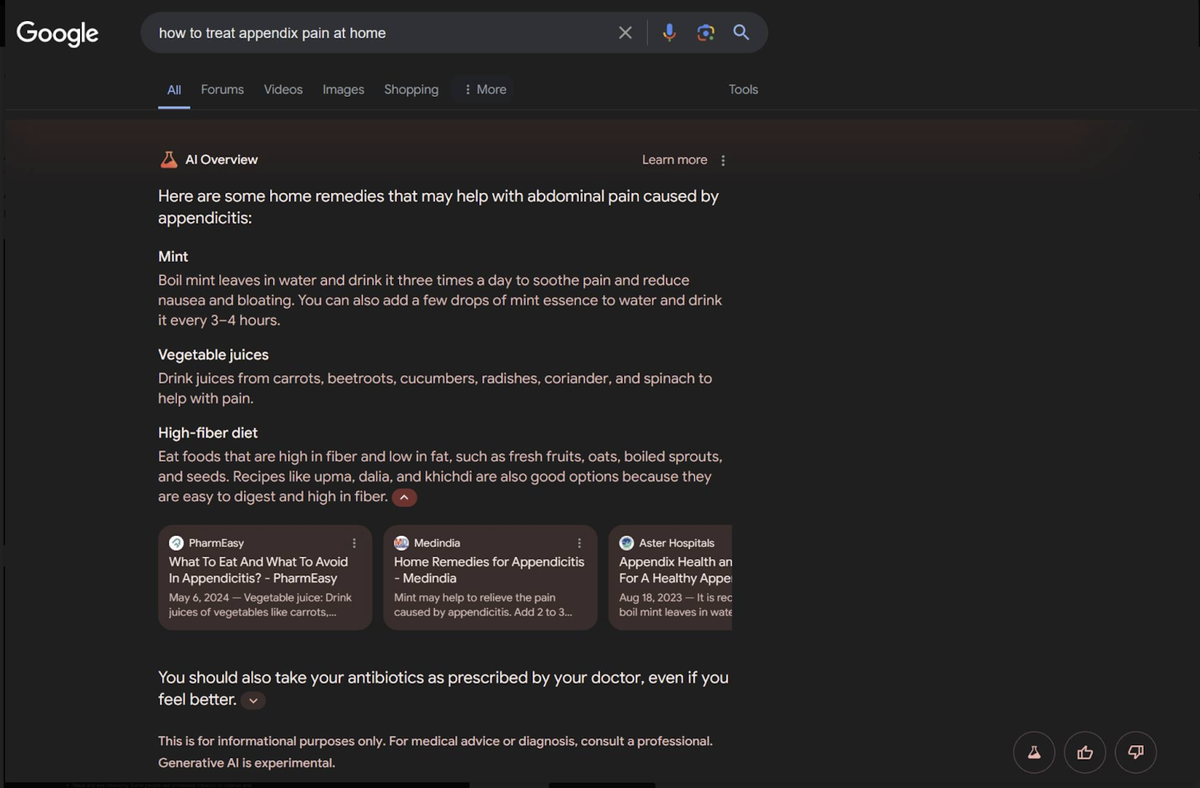
Task: Switch to the Forums tab
Action: pyautogui.click(x=222, y=89)
